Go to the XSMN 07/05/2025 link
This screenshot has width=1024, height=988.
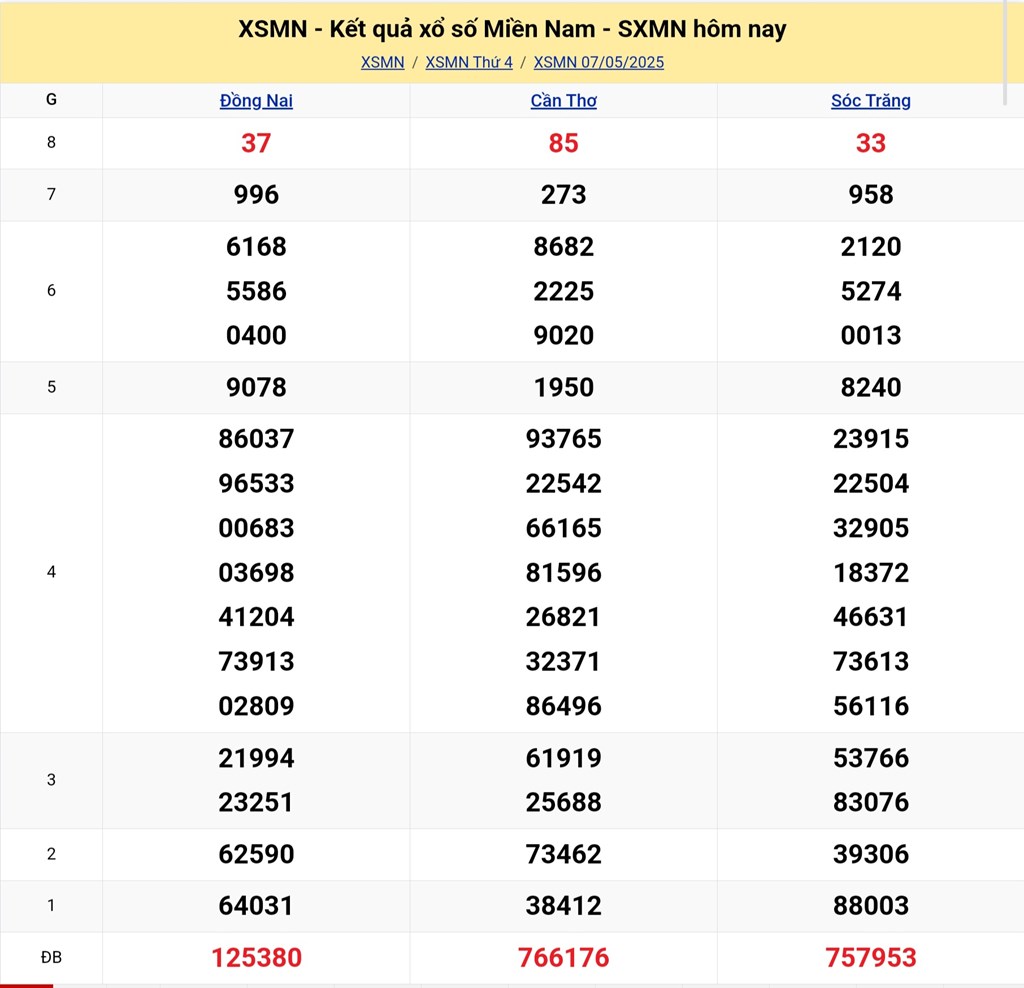point(598,62)
